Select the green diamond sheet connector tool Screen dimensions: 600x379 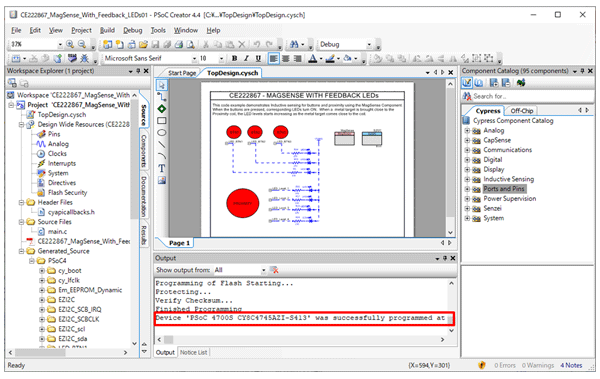[x=162, y=109]
